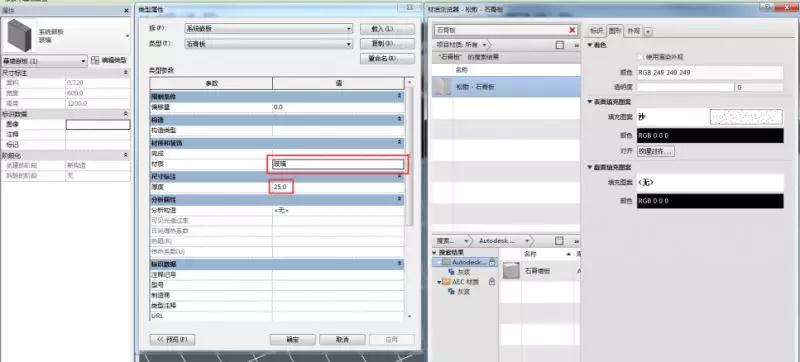Open the 类型 dropdown showing 石膏板
Image resolution: width=800 pixels, height=362 pixels.
click(x=268, y=44)
